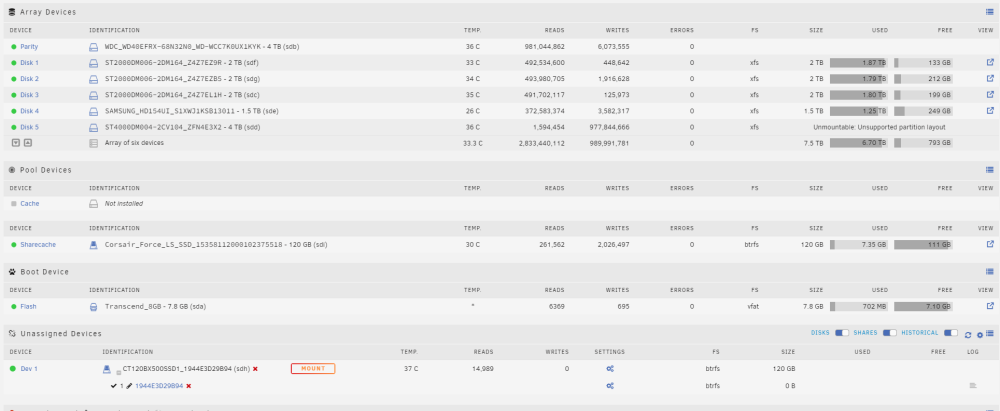Viewport: 1000px width, 411px height.
Task: Refresh the Unassigned Devices list
Action: tap(968, 334)
